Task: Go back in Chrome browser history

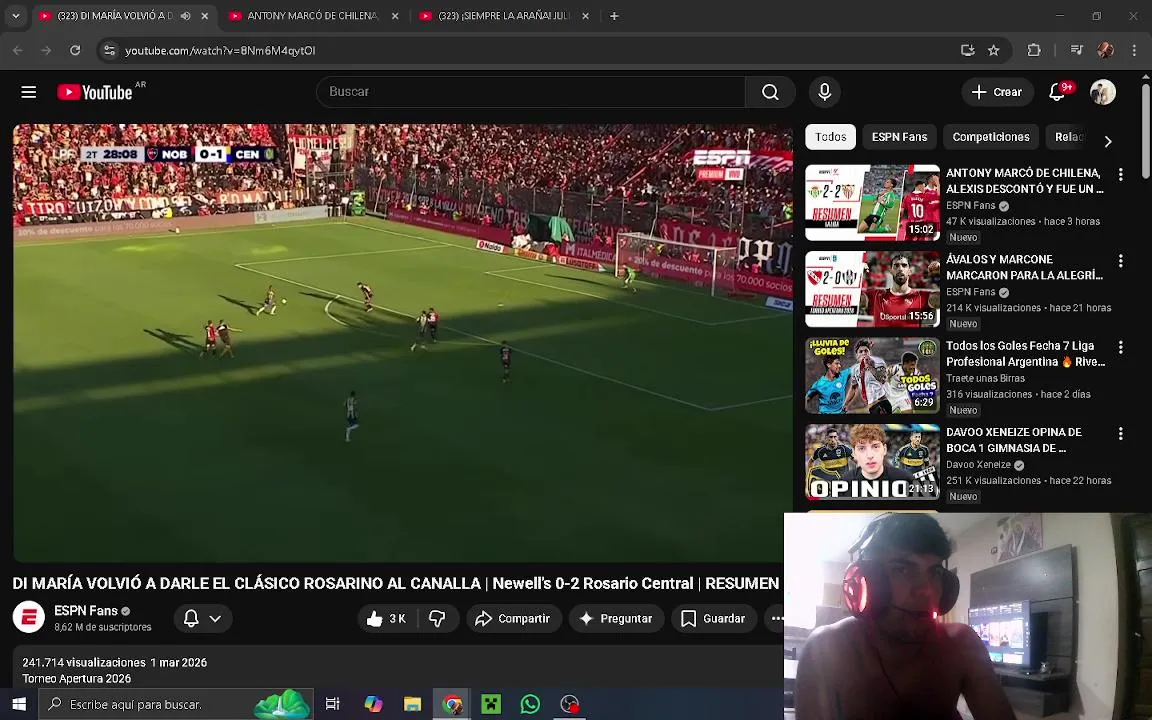Action: tap(18, 50)
